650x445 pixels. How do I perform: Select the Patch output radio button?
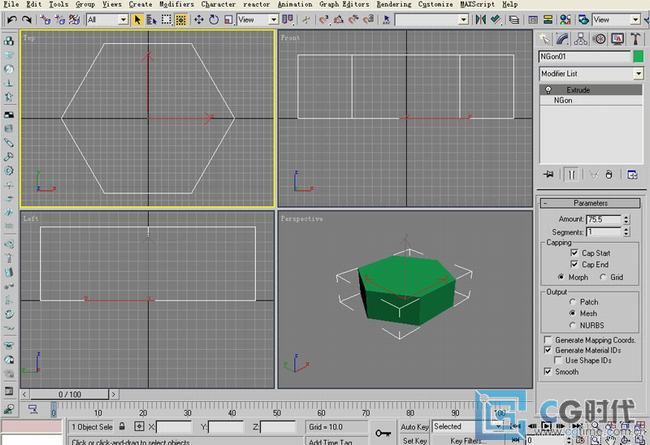pos(572,302)
